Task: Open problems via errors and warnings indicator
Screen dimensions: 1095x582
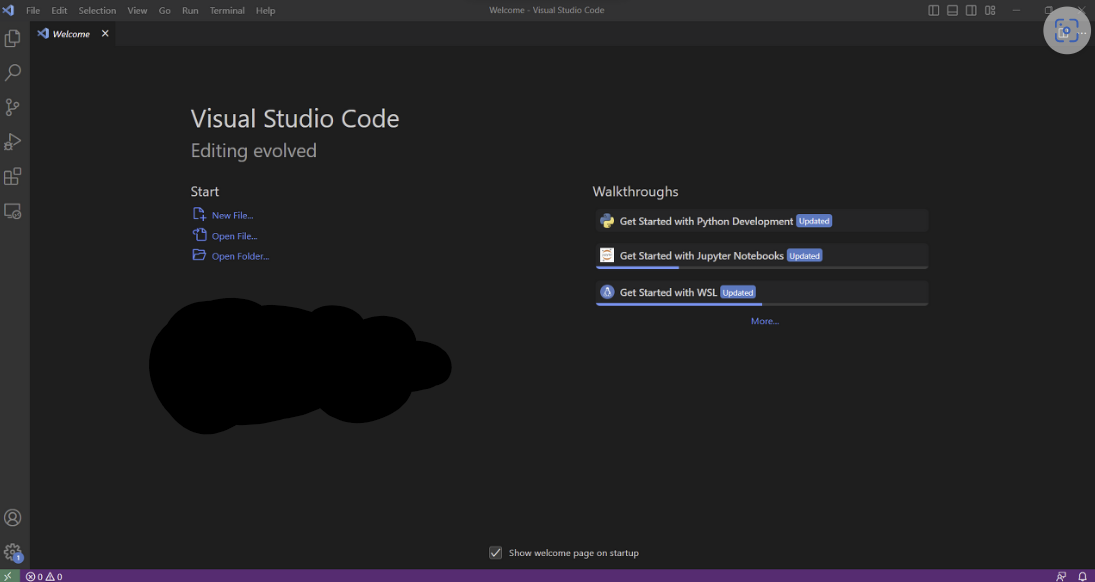Action: click(x=44, y=576)
